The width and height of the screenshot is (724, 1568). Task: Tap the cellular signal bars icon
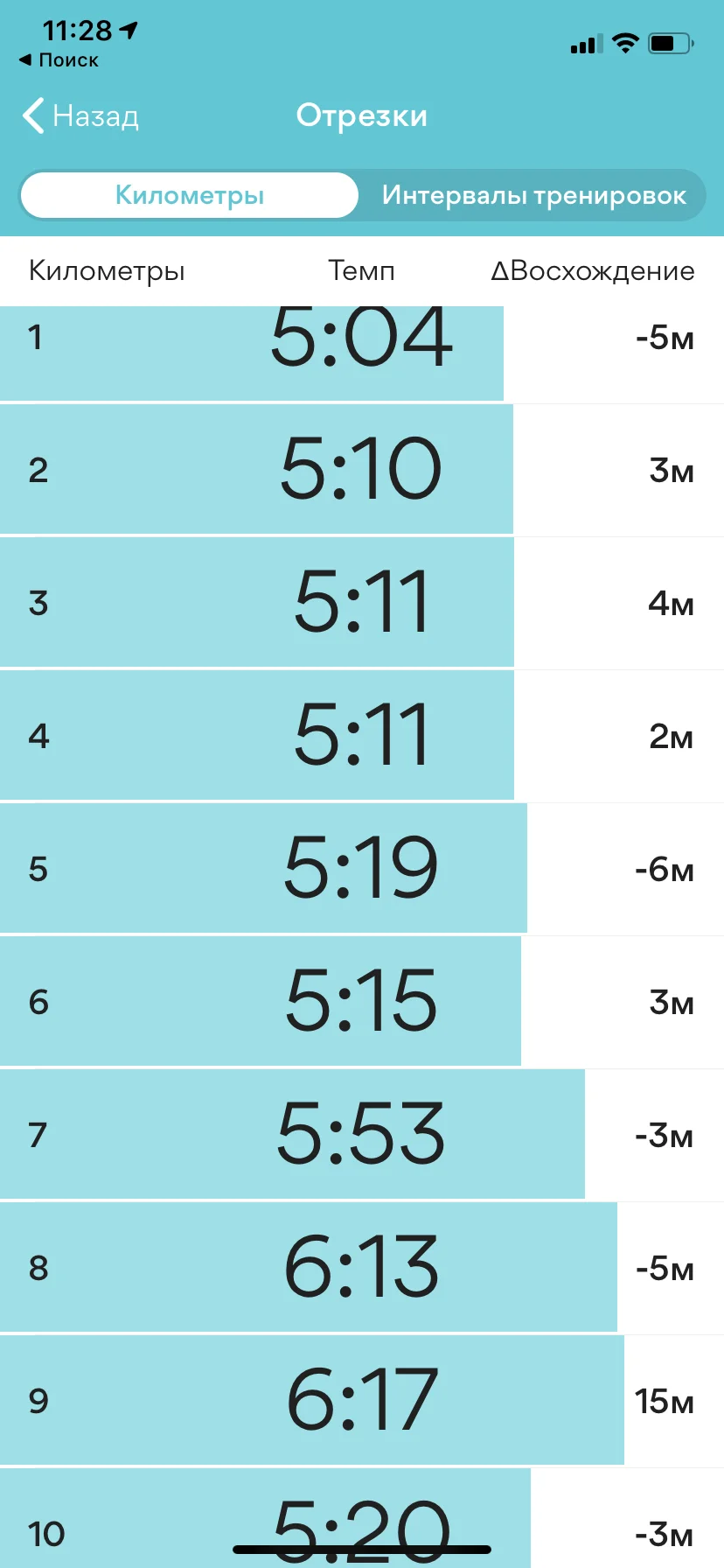coord(586,45)
